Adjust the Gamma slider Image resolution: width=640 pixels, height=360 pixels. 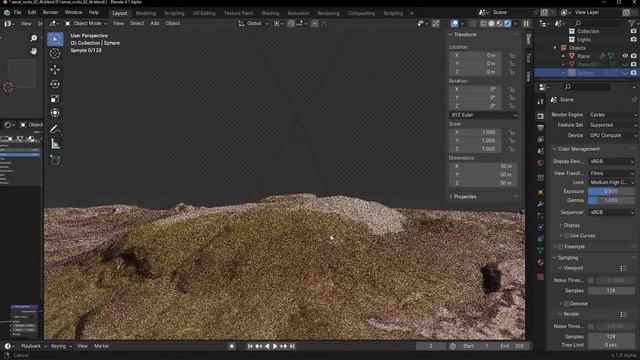[x=611, y=200]
